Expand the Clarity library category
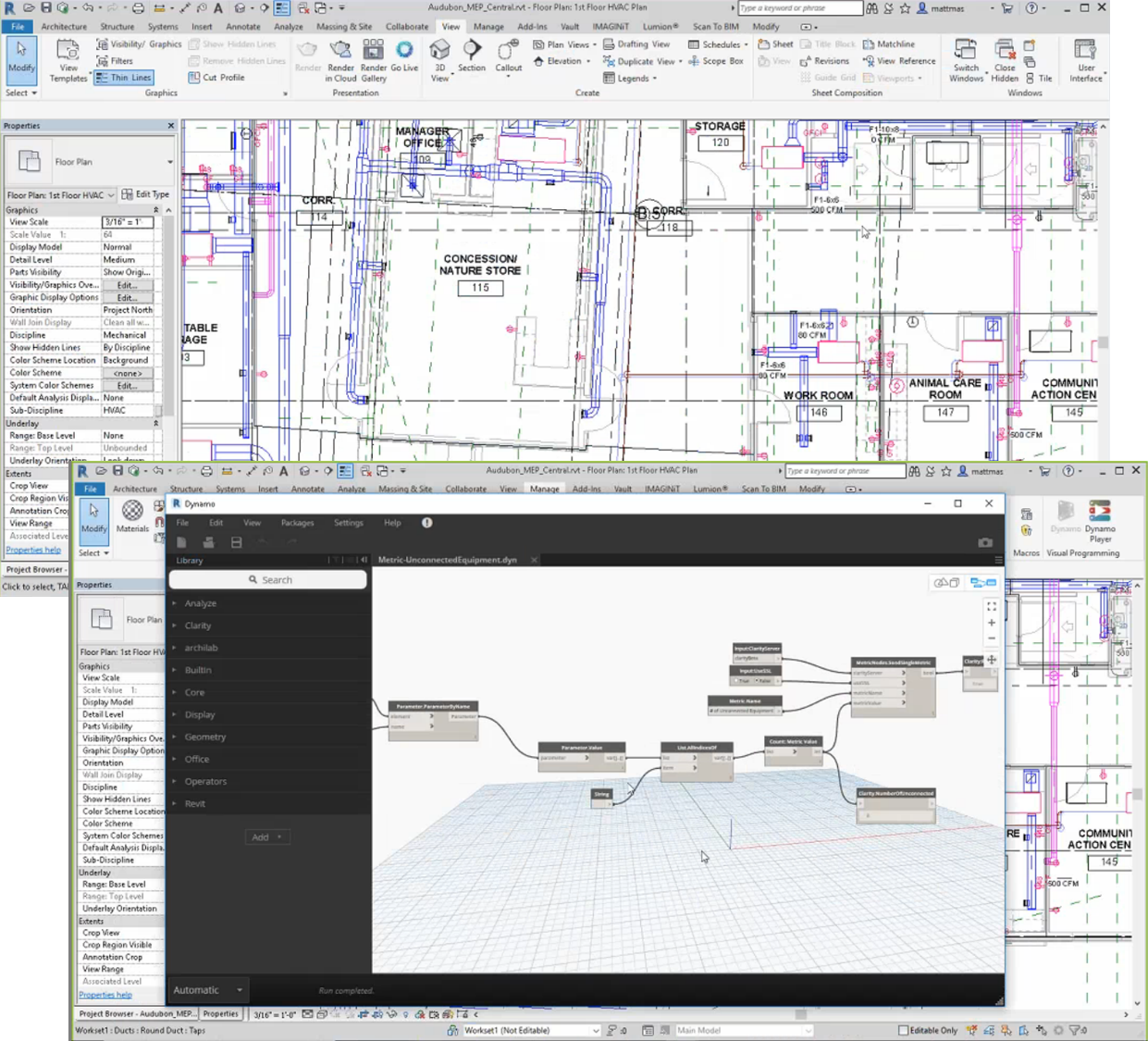 pos(198,626)
